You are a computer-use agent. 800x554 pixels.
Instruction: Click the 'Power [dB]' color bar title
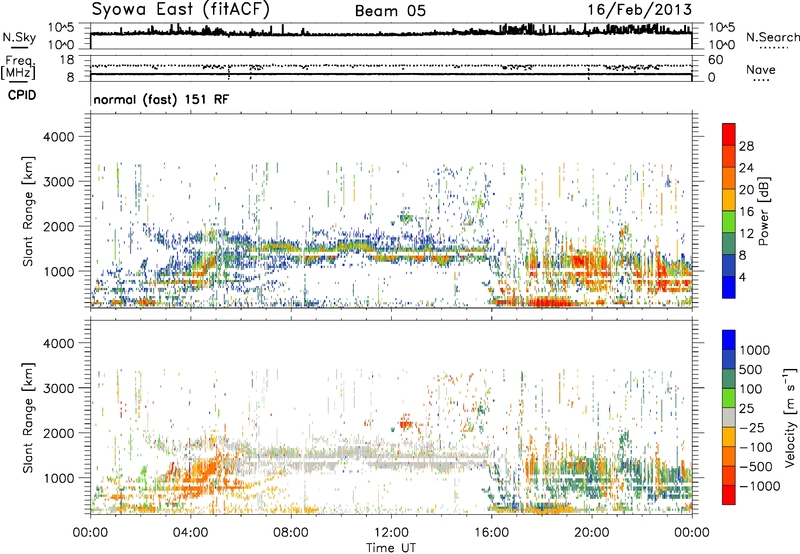(x=763, y=211)
